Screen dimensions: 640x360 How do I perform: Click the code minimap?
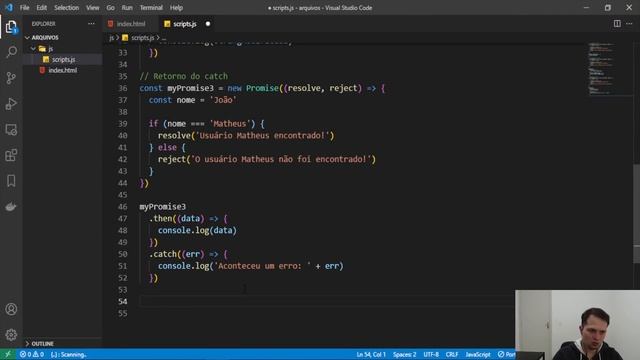click(x=602, y=69)
